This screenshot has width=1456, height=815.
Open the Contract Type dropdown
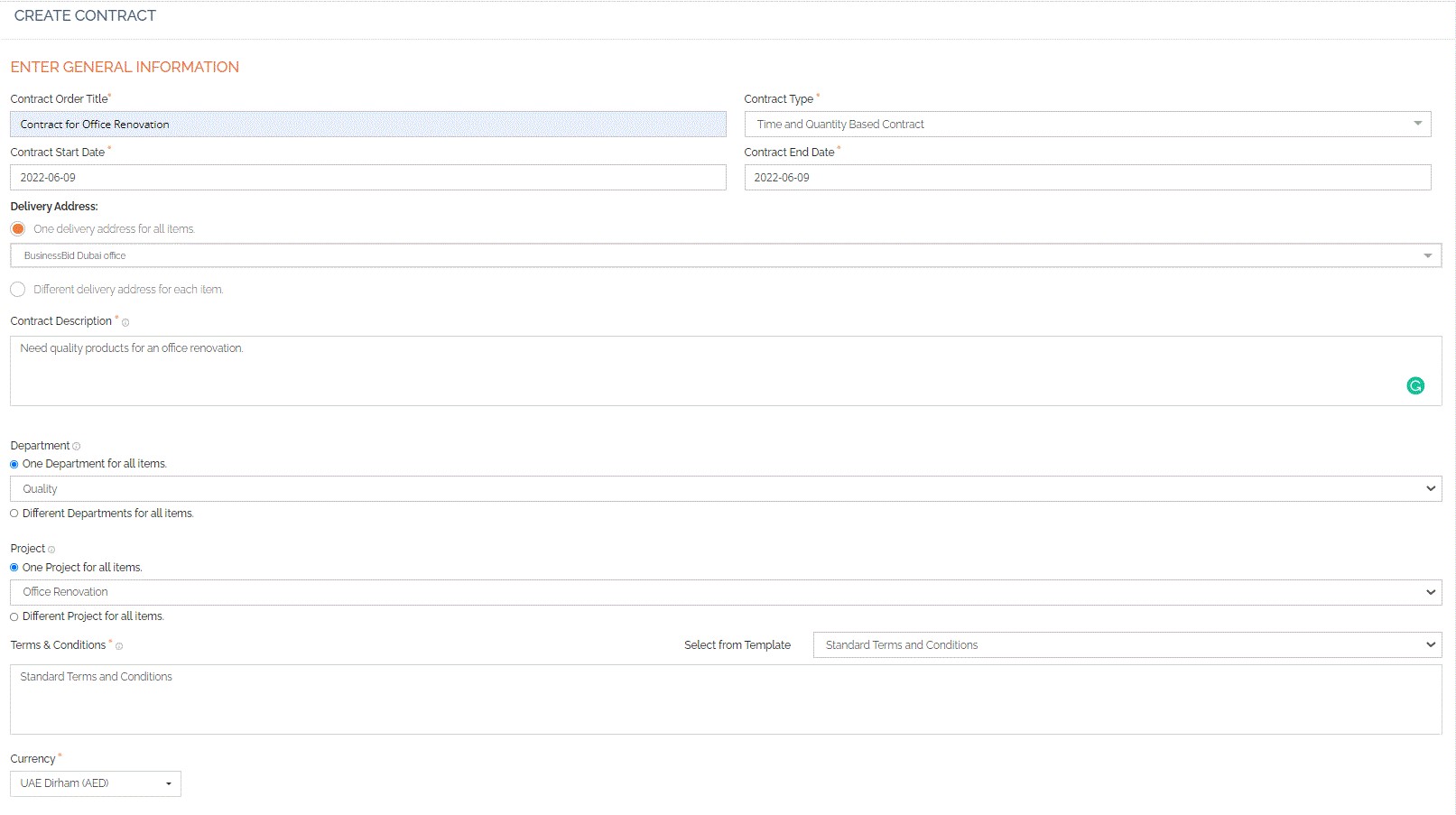tap(1087, 125)
